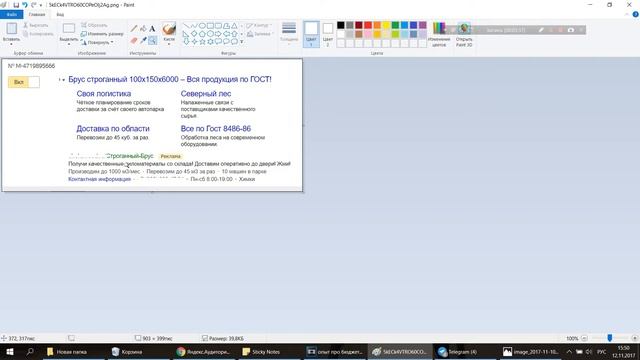640x360 pixels.
Task: Select the Color picker eyedropper tool
Action: click(x=143, y=40)
